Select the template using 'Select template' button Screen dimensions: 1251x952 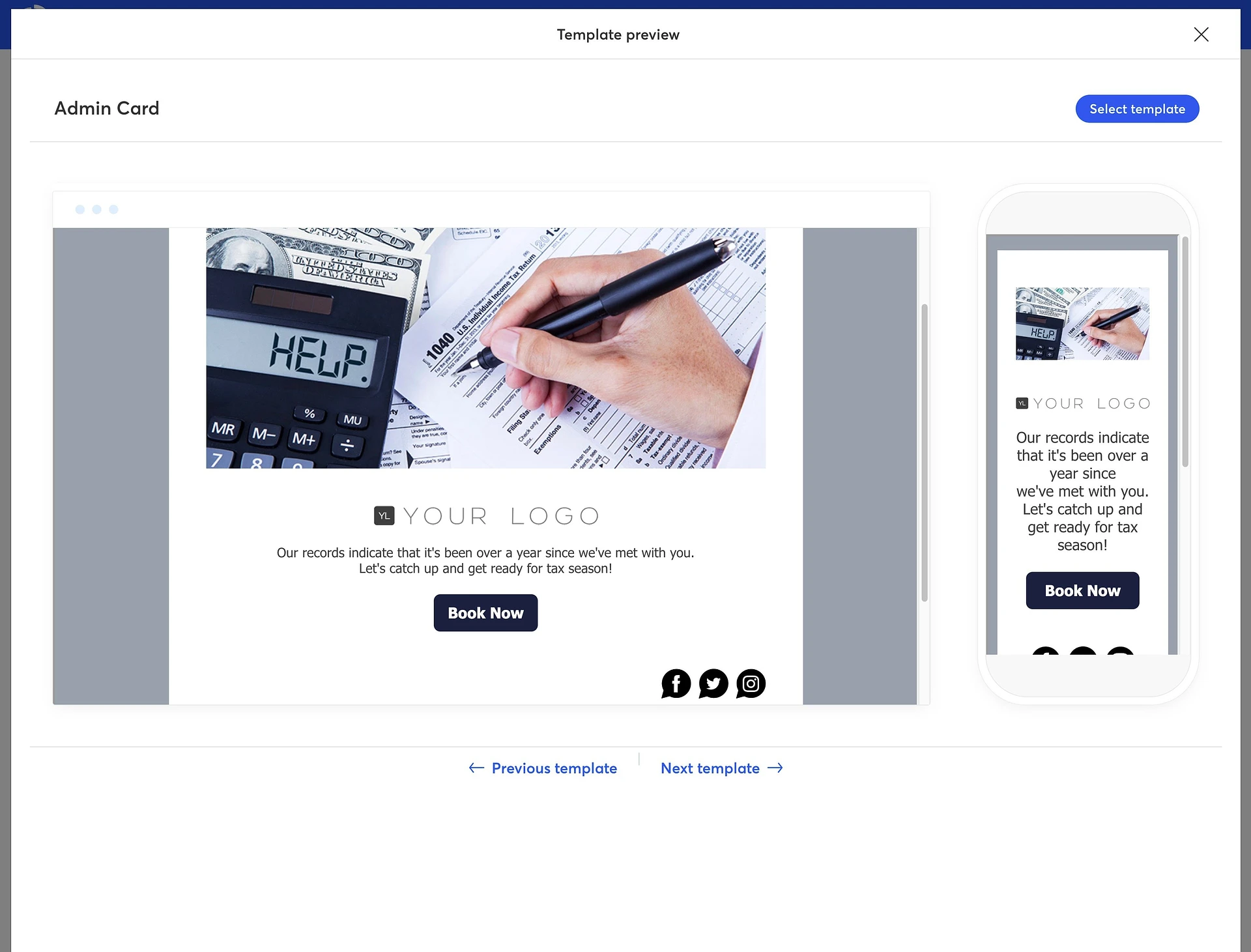(x=1137, y=108)
